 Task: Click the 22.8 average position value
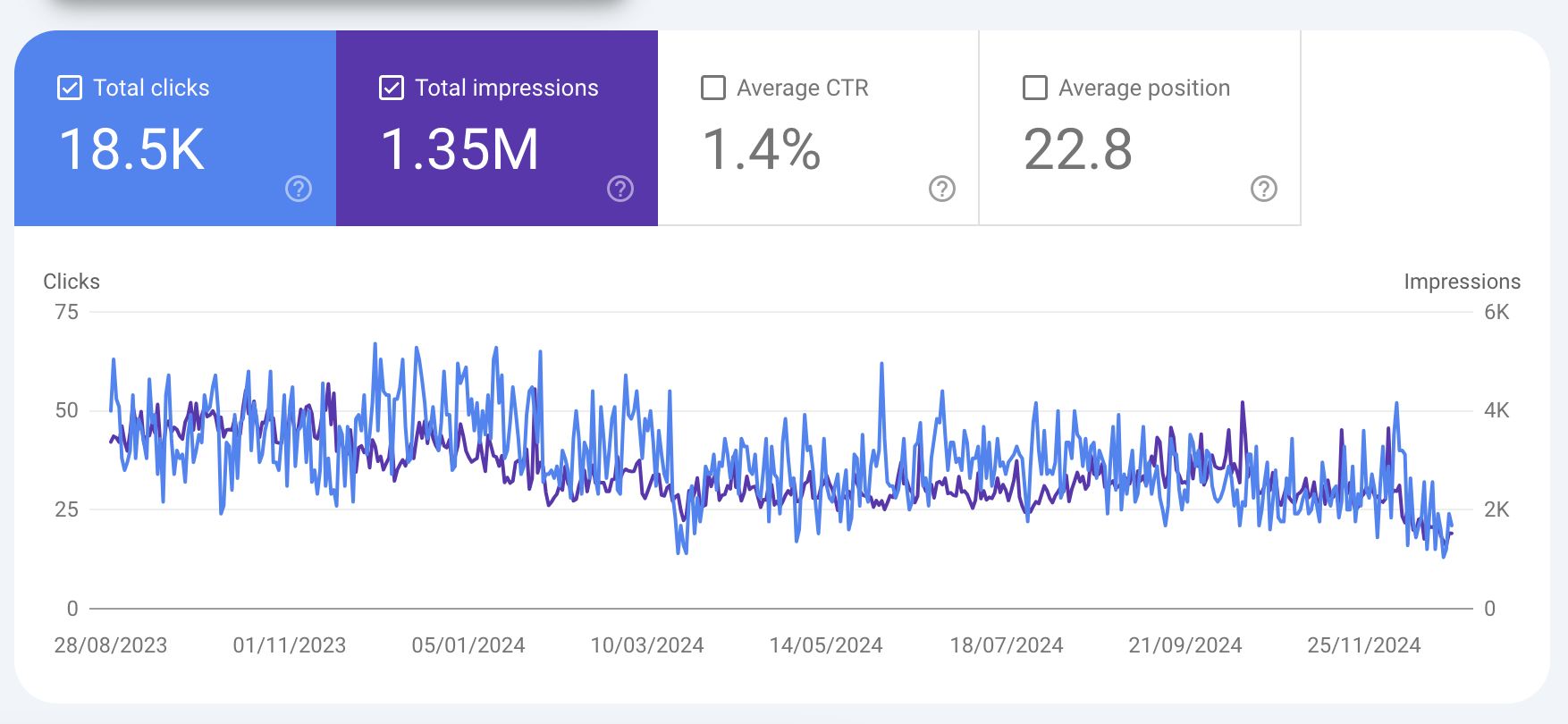(x=1078, y=149)
